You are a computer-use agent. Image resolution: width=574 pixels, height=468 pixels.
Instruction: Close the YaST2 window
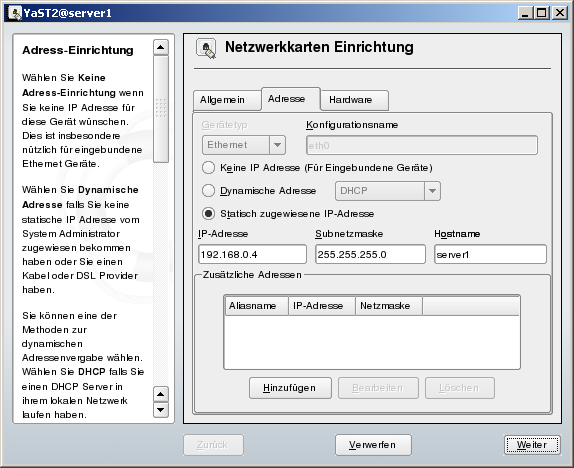559,13
